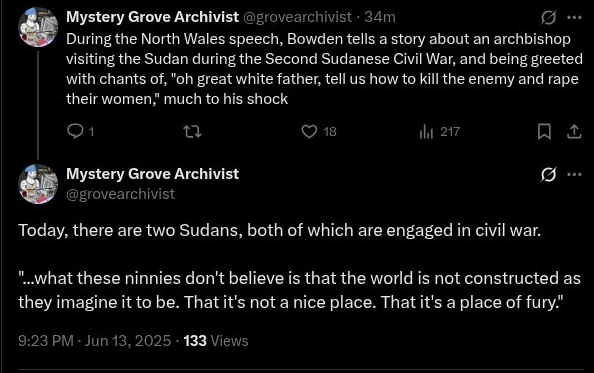Click the 9:23 PM Jun 13, 2025 timestamp
The width and height of the screenshot is (594, 373).
click(x=94, y=341)
